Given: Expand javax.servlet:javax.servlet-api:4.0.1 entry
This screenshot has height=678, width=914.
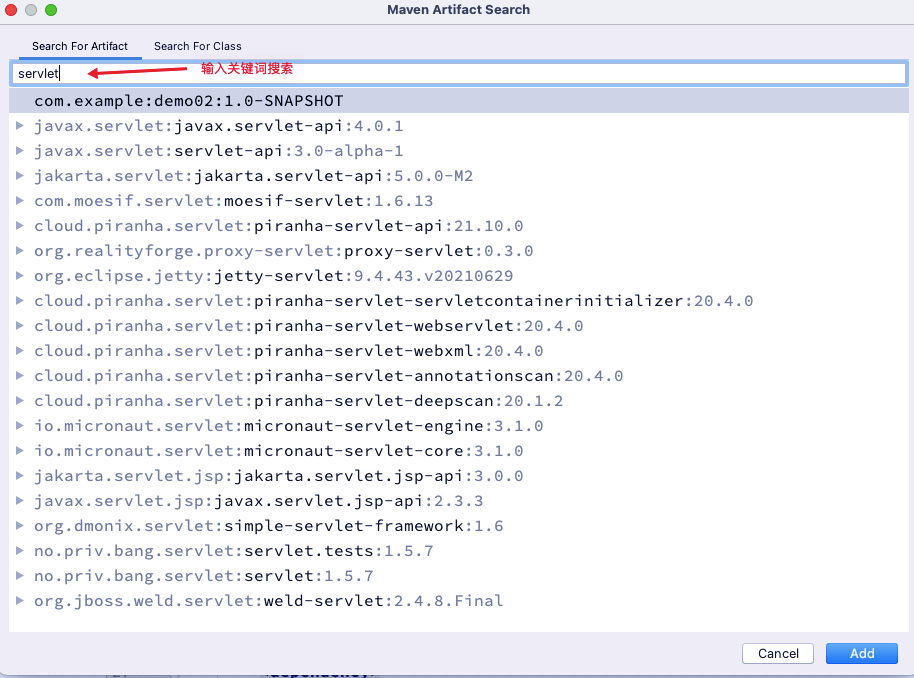Looking at the screenshot, I should 20,125.
